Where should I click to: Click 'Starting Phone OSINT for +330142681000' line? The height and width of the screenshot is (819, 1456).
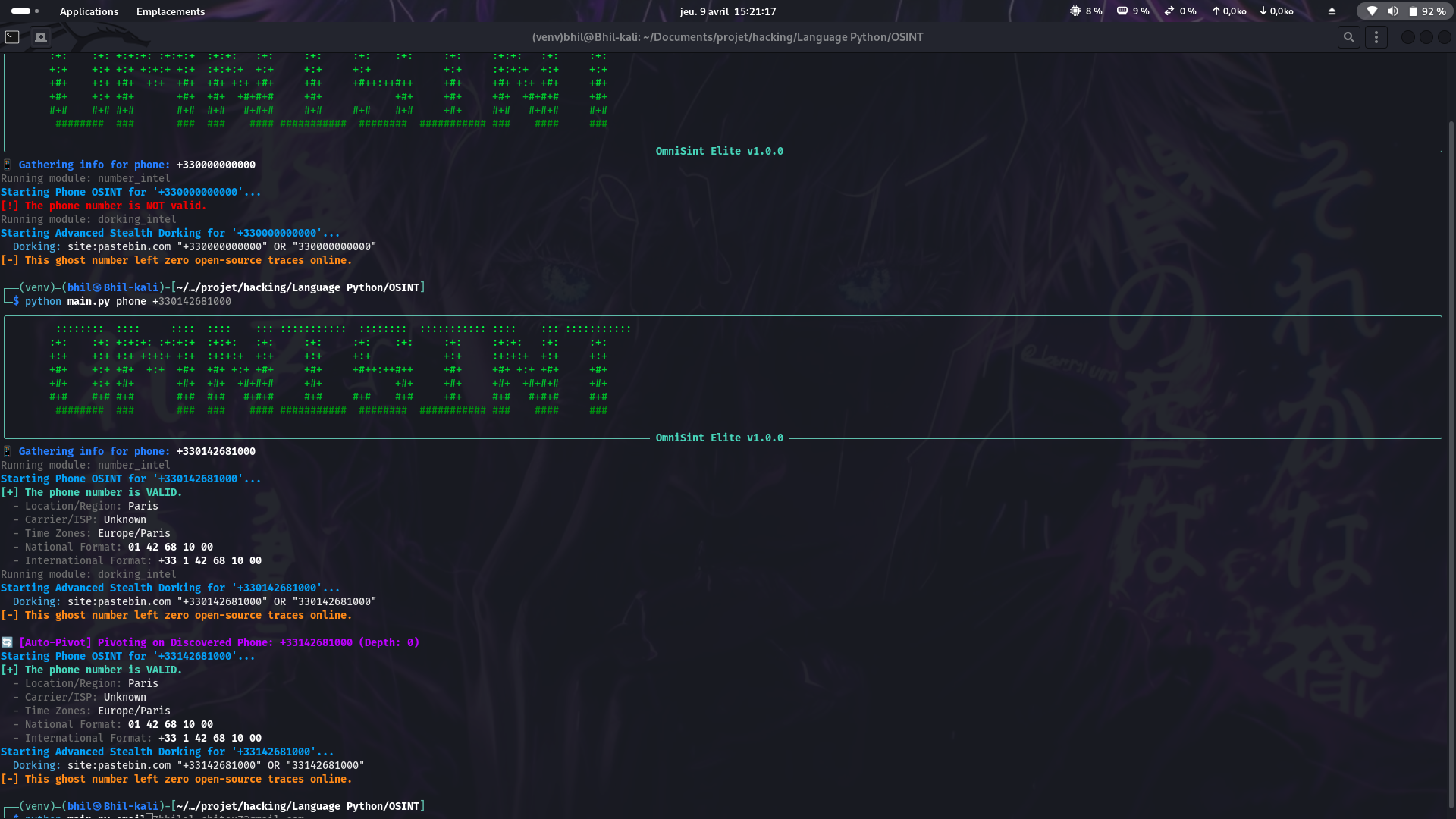130,479
